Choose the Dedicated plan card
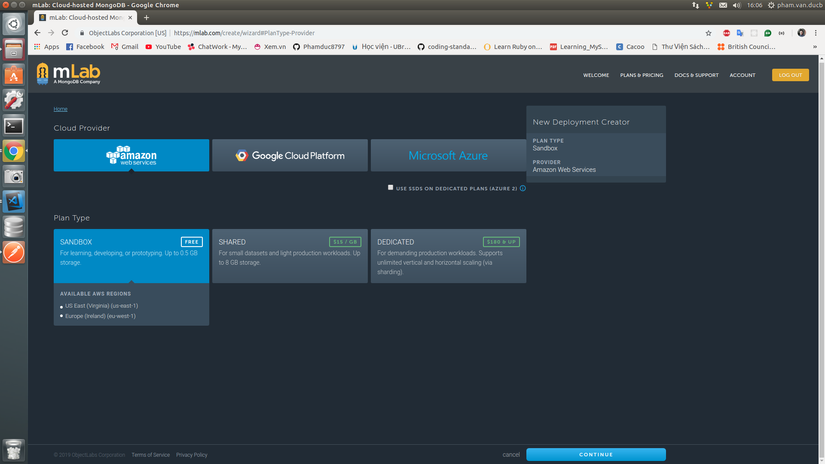 (x=448, y=256)
